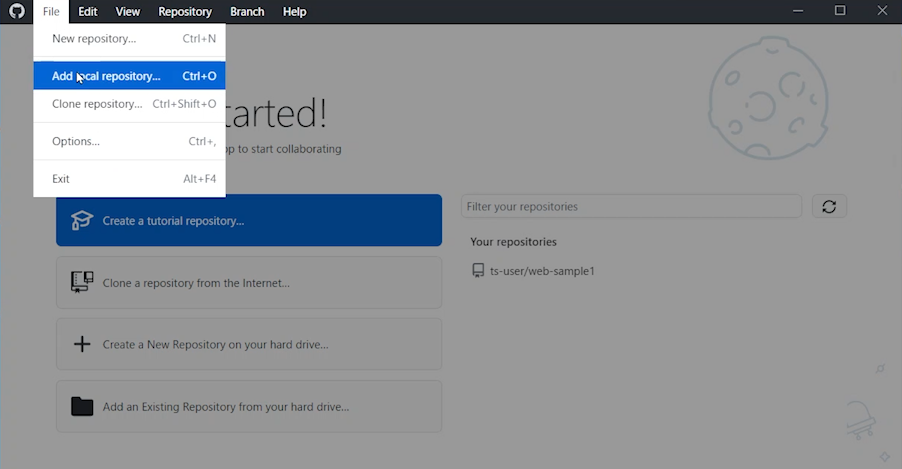Close the GitHub Desktop window
This screenshot has height=469, width=902.
coord(882,11)
